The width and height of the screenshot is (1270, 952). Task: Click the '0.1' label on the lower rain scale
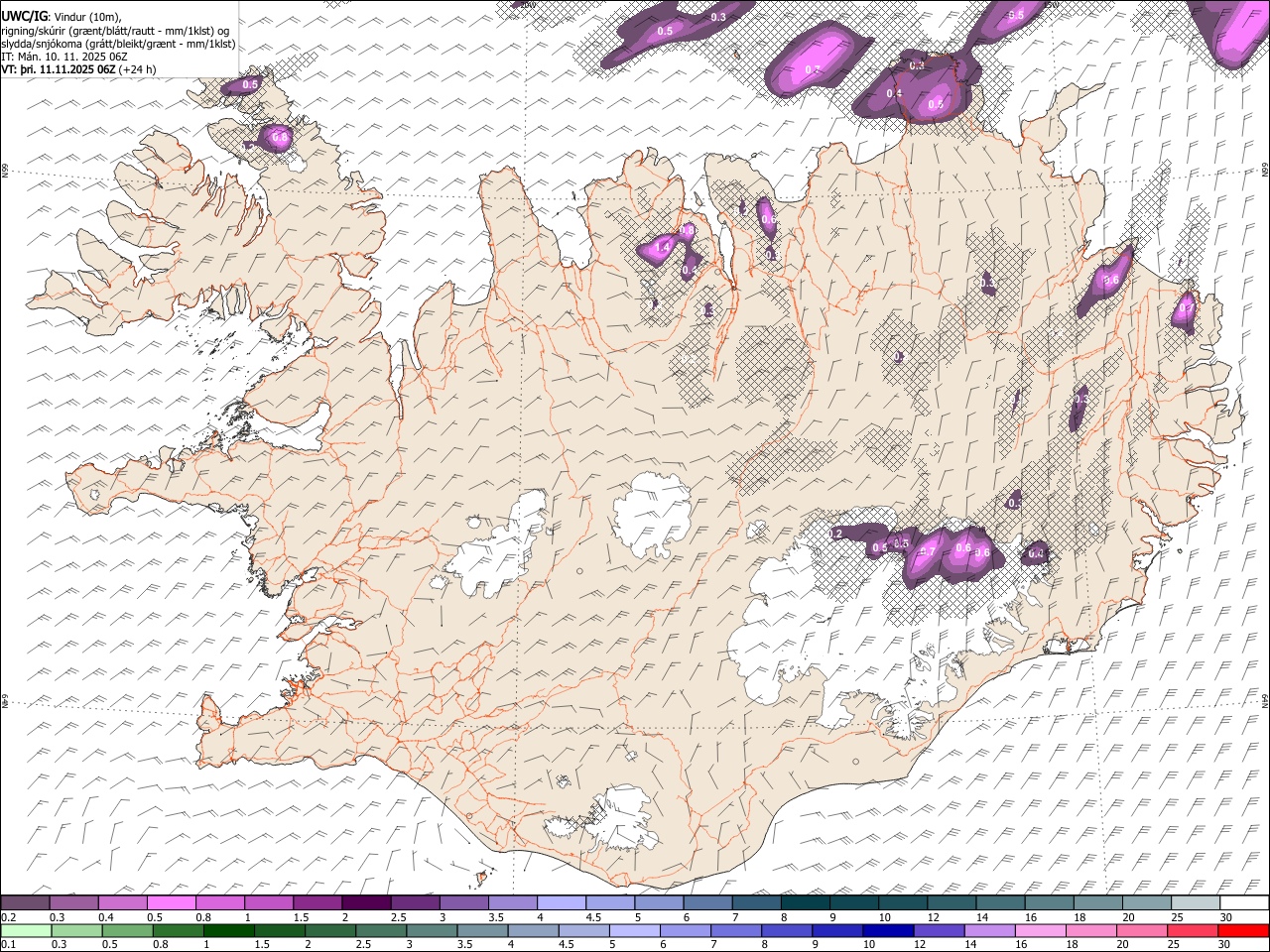pos(8,945)
